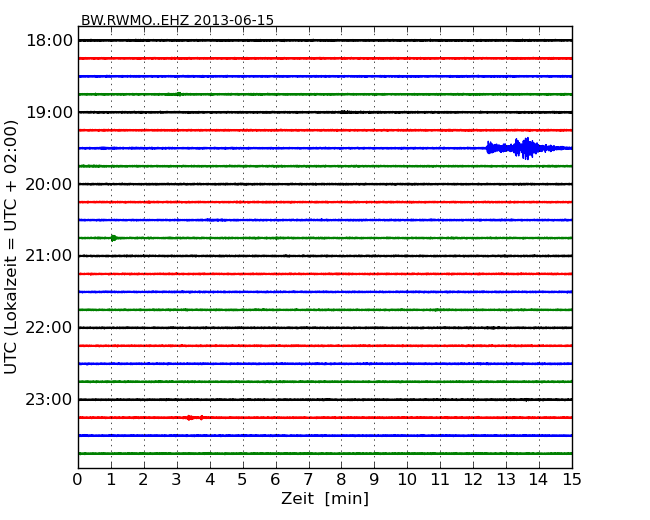Click x-axis tick label 12
The image size is (650, 520).
[473, 480]
